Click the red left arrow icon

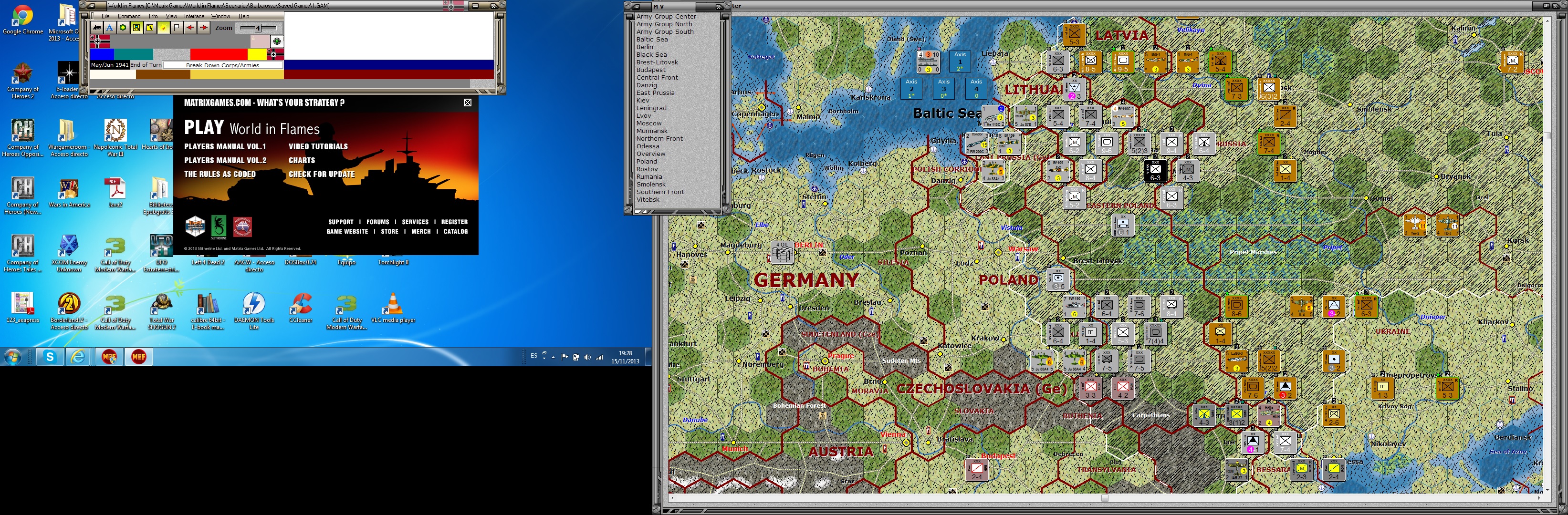(x=190, y=27)
